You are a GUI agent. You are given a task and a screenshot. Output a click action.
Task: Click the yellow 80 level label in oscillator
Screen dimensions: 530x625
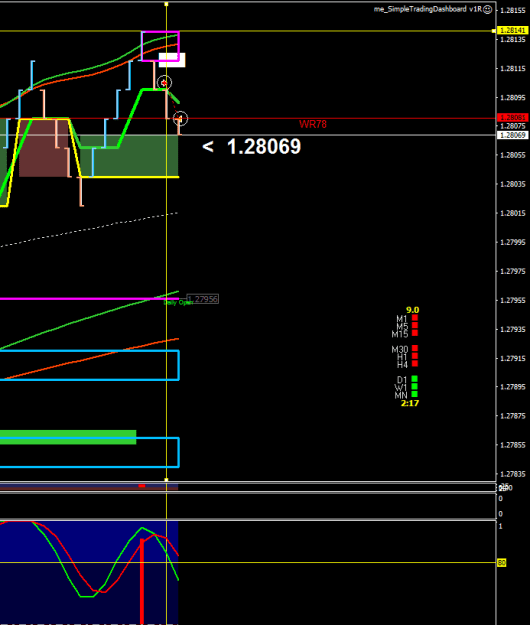point(501,563)
